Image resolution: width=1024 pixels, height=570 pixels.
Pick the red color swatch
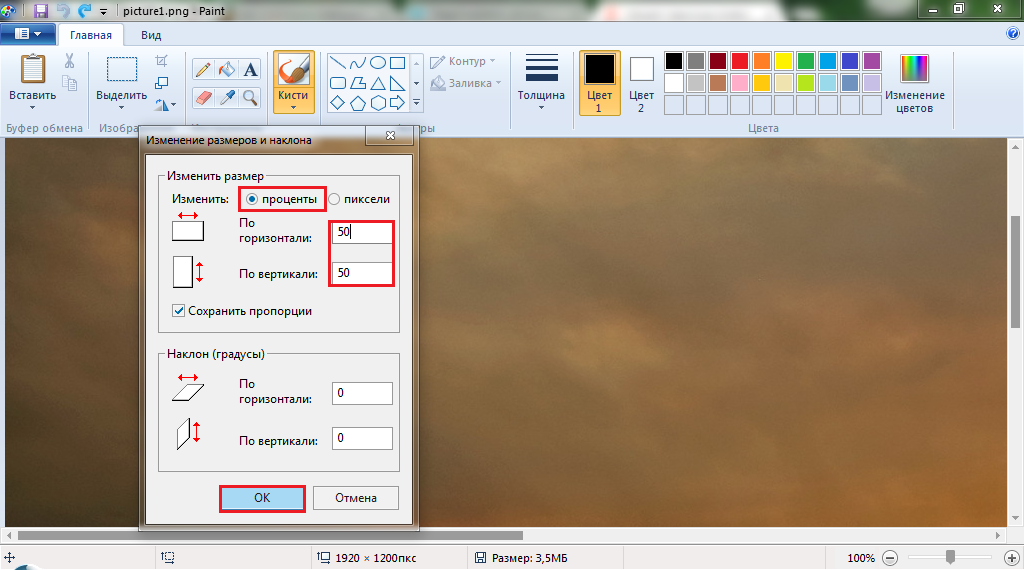click(x=740, y=61)
